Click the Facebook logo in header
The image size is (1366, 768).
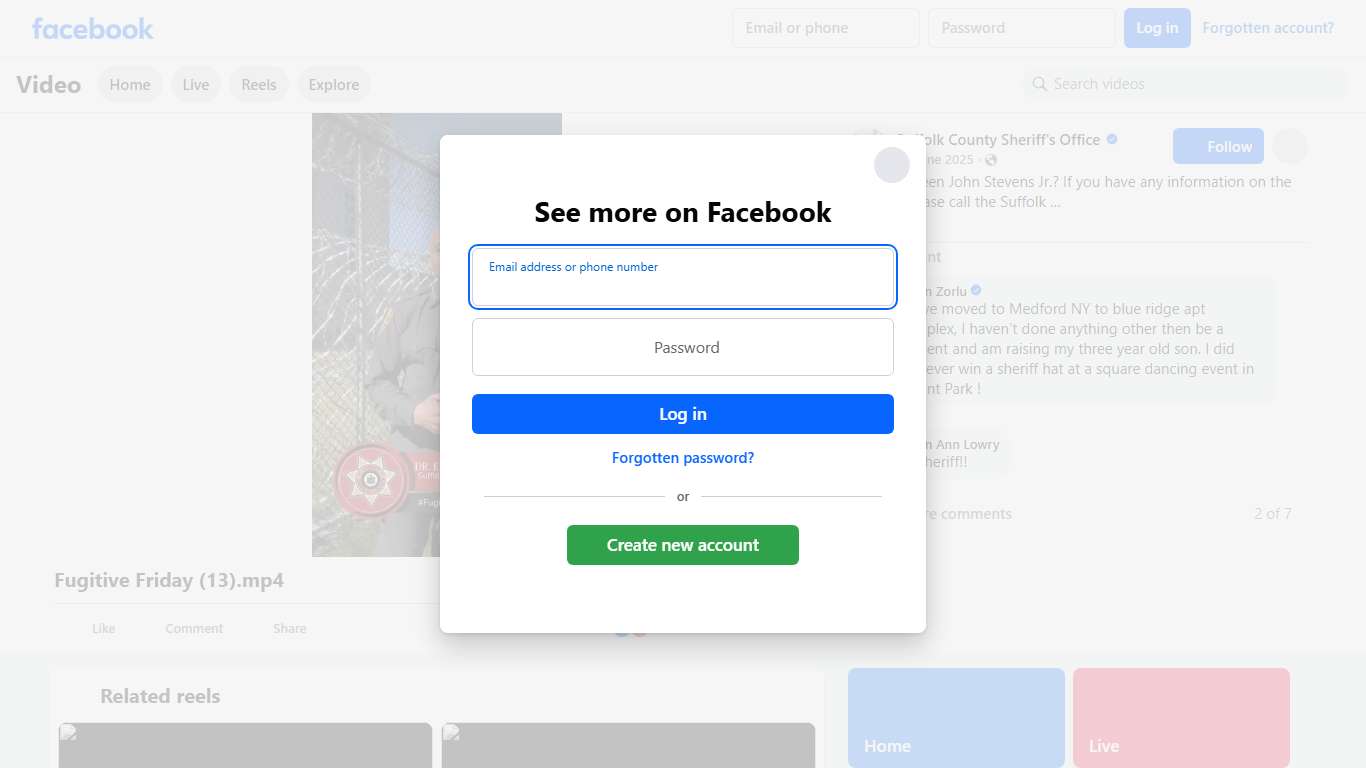coord(93,28)
